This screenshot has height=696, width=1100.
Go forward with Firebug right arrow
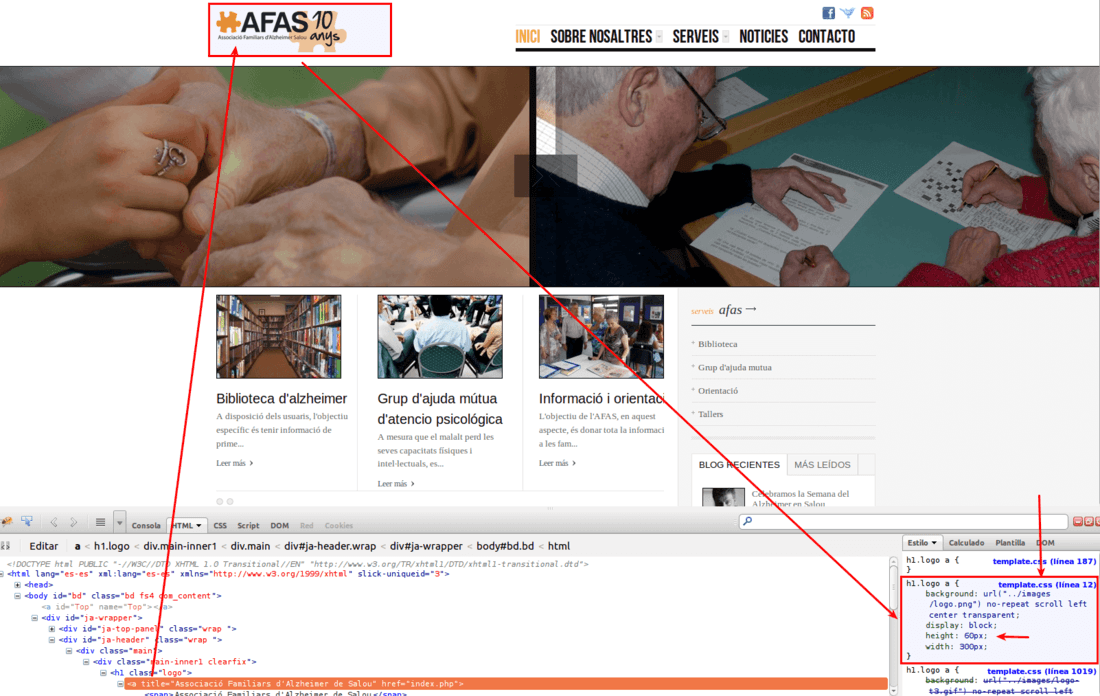(74, 522)
